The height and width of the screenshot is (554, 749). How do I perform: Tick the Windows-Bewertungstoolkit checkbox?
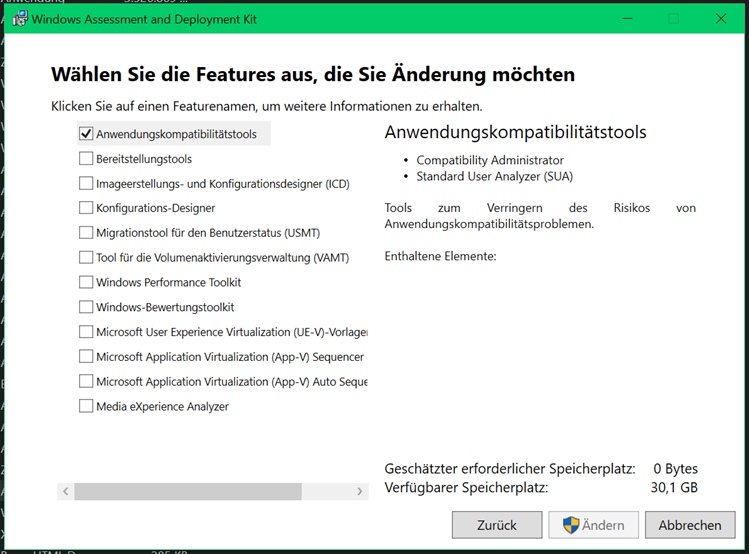pyautogui.click(x=86, y=307)
